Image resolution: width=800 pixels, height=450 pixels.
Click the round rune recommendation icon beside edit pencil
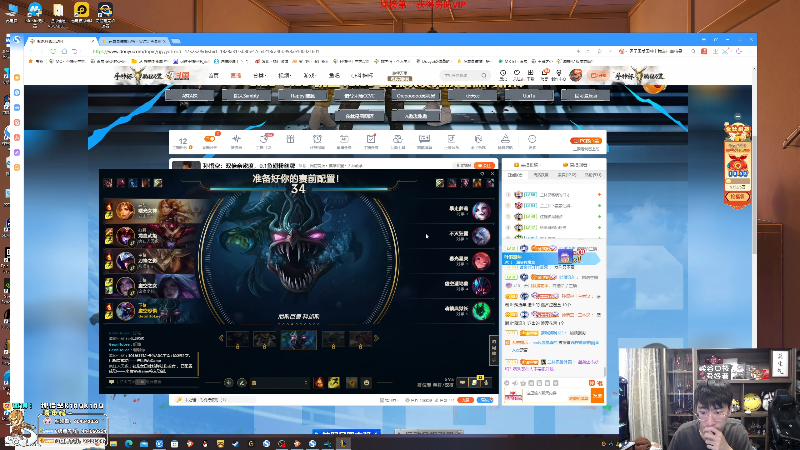click(229, 382)
